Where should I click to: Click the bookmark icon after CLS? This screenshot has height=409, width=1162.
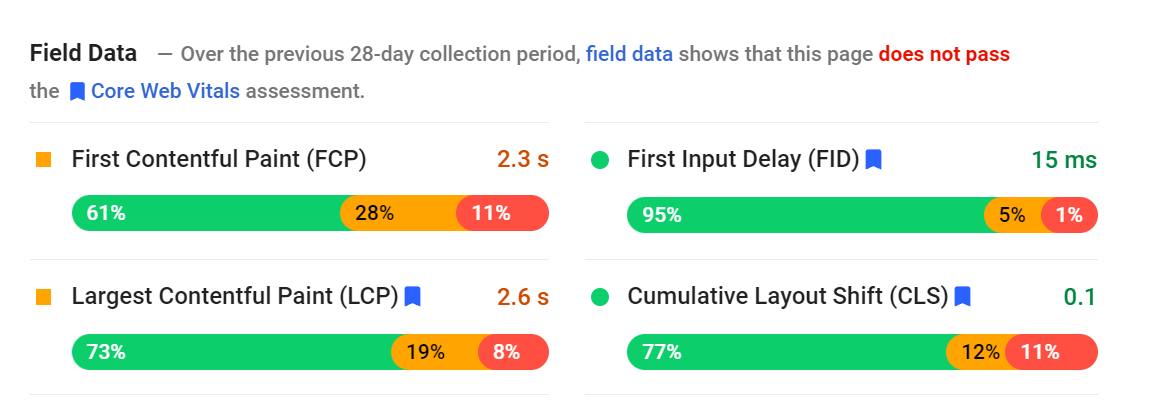[962, 296]
